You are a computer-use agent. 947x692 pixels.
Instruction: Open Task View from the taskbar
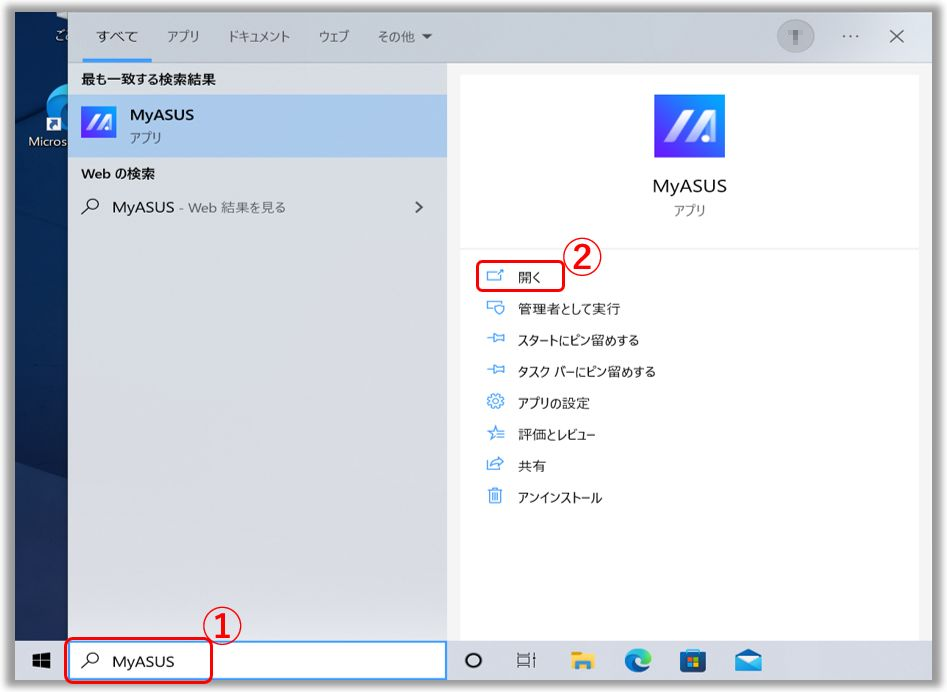[526, 661]
